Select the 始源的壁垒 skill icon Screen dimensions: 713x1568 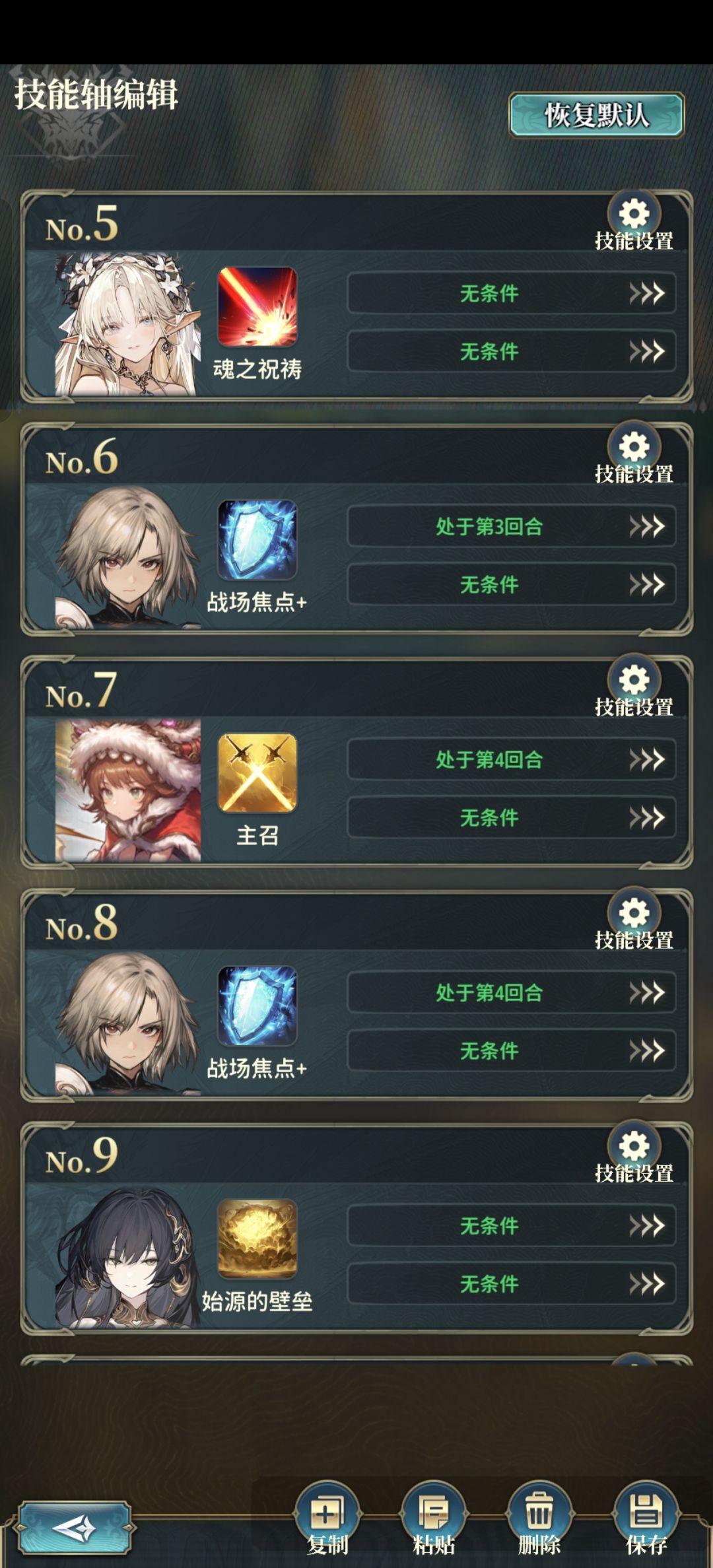pyautogui.click(x=257, y=1239)
